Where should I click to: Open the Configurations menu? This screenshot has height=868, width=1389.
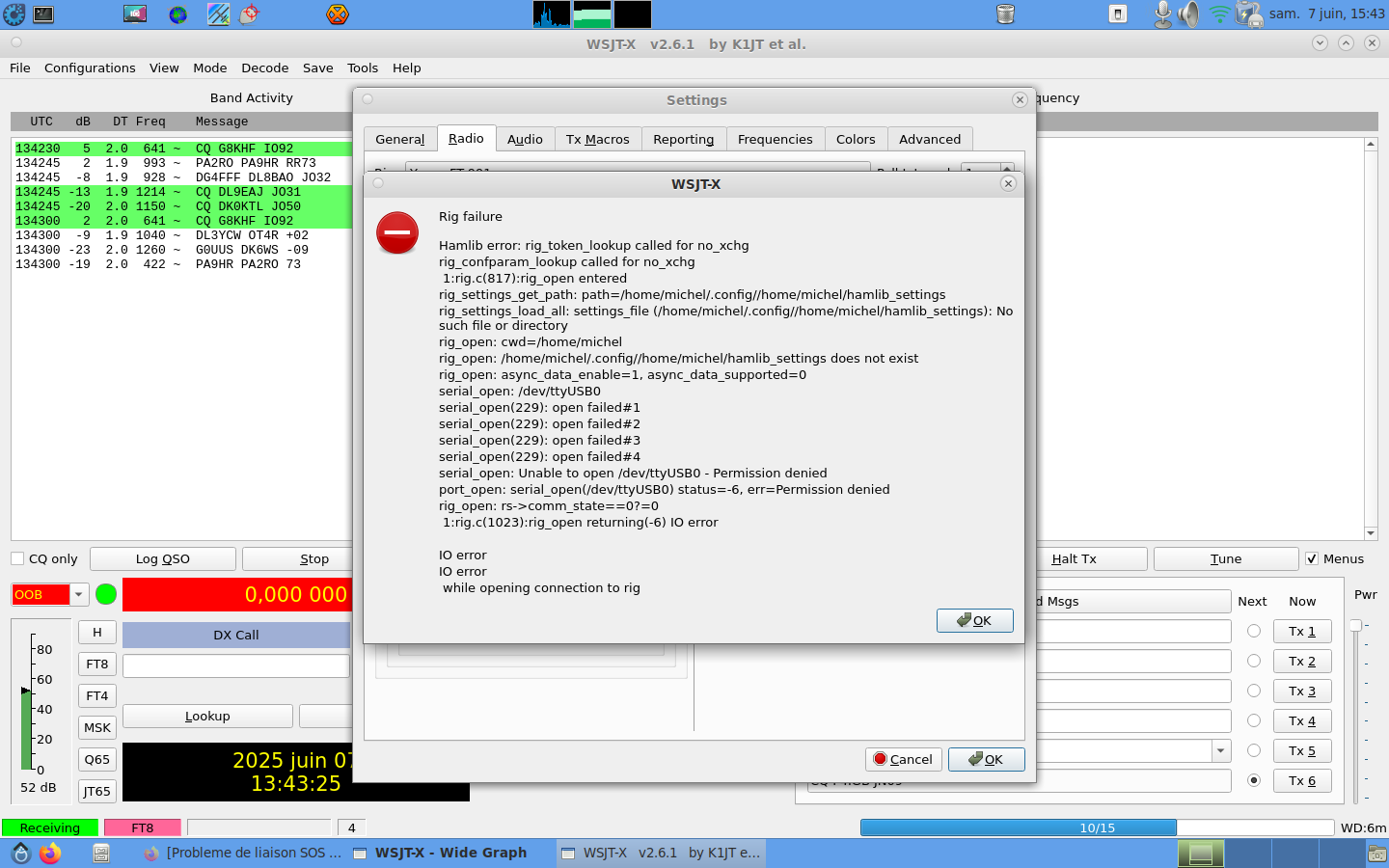(90, 68)
